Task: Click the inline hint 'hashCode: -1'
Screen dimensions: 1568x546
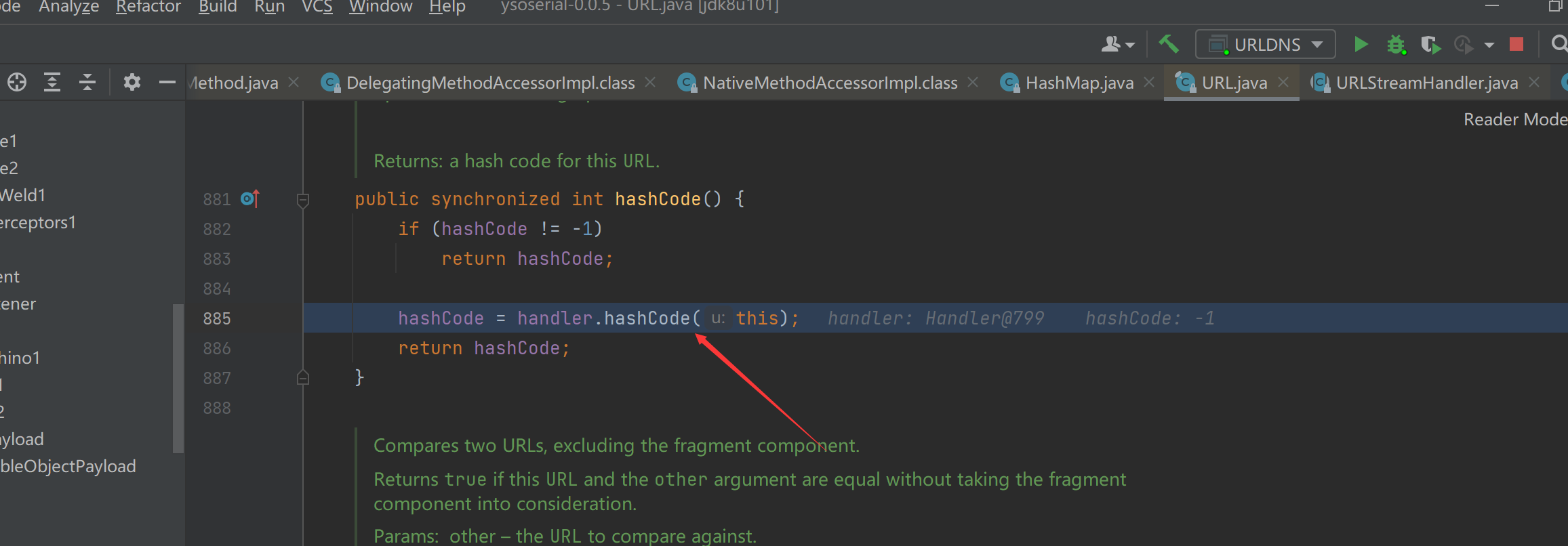Action: click(1150, 318)
